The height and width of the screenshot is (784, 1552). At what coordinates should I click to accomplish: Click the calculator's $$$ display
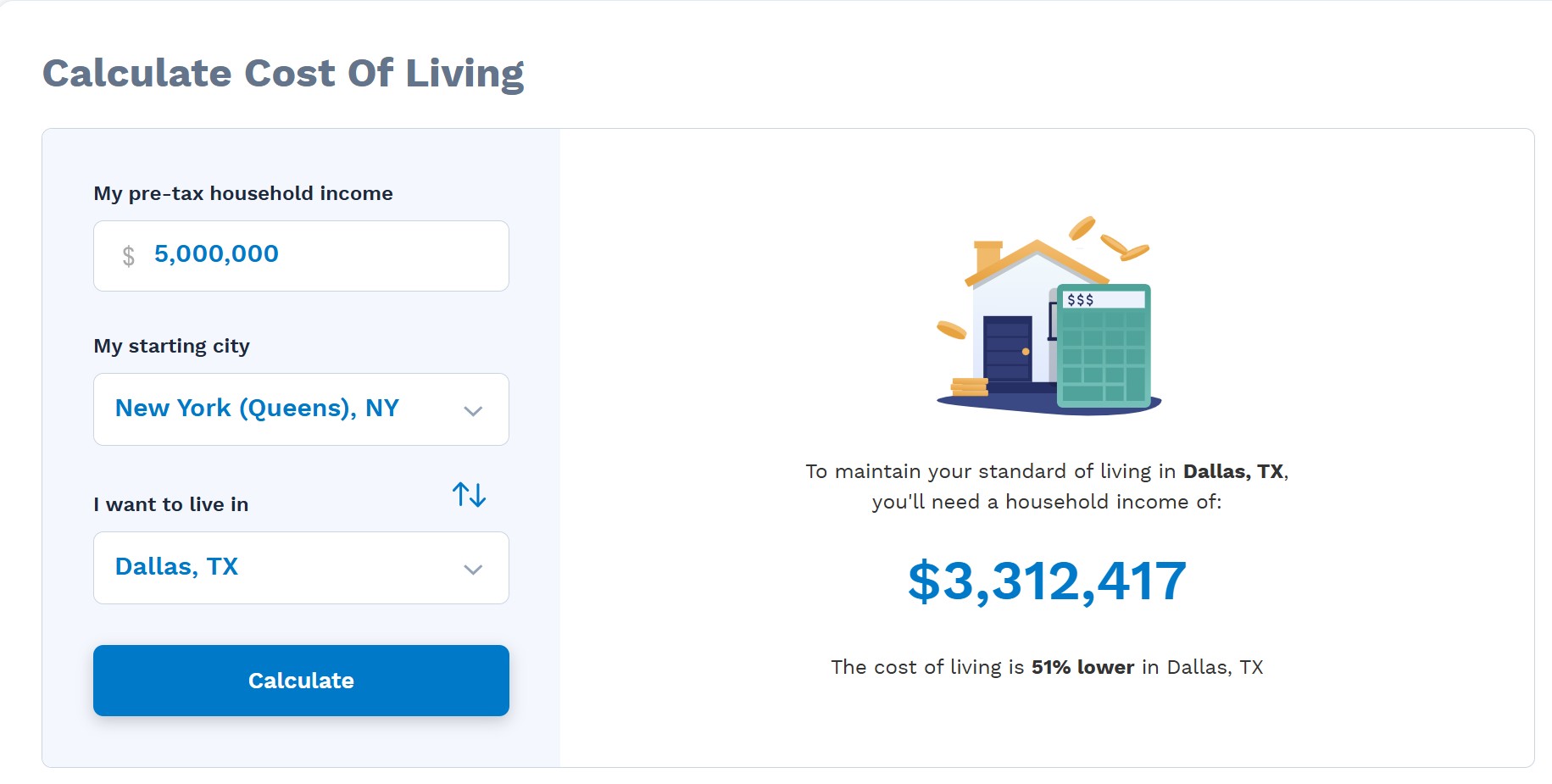pyautogui.click(x=1102, y=299)
